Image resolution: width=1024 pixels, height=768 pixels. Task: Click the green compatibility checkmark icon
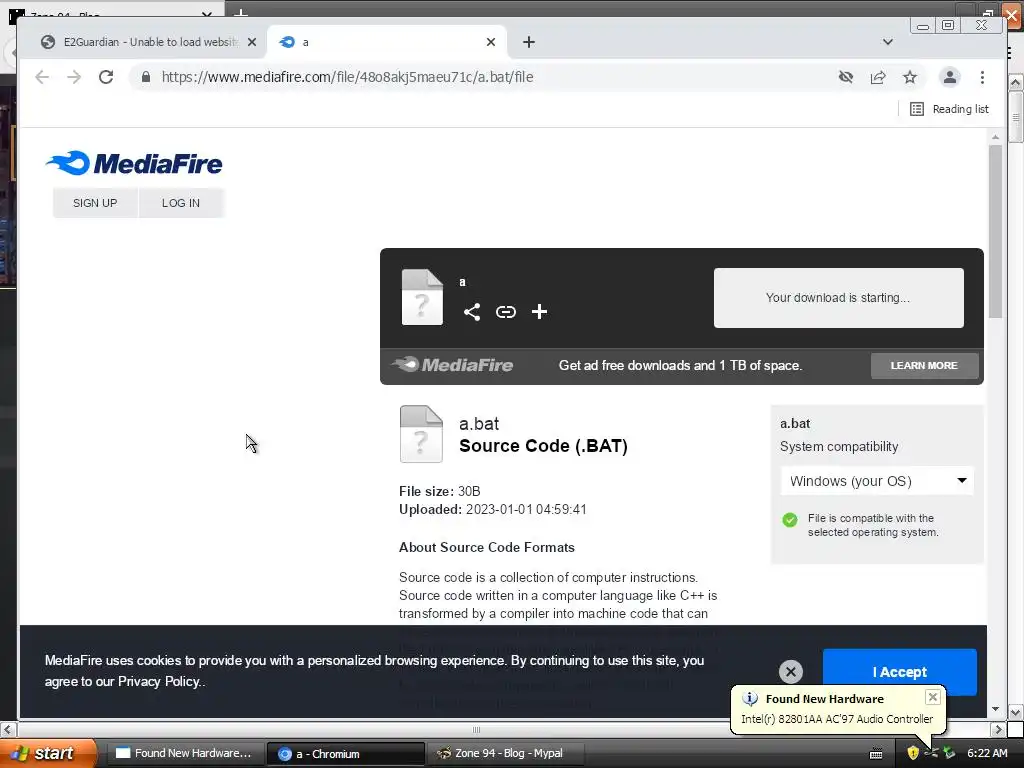790,520
